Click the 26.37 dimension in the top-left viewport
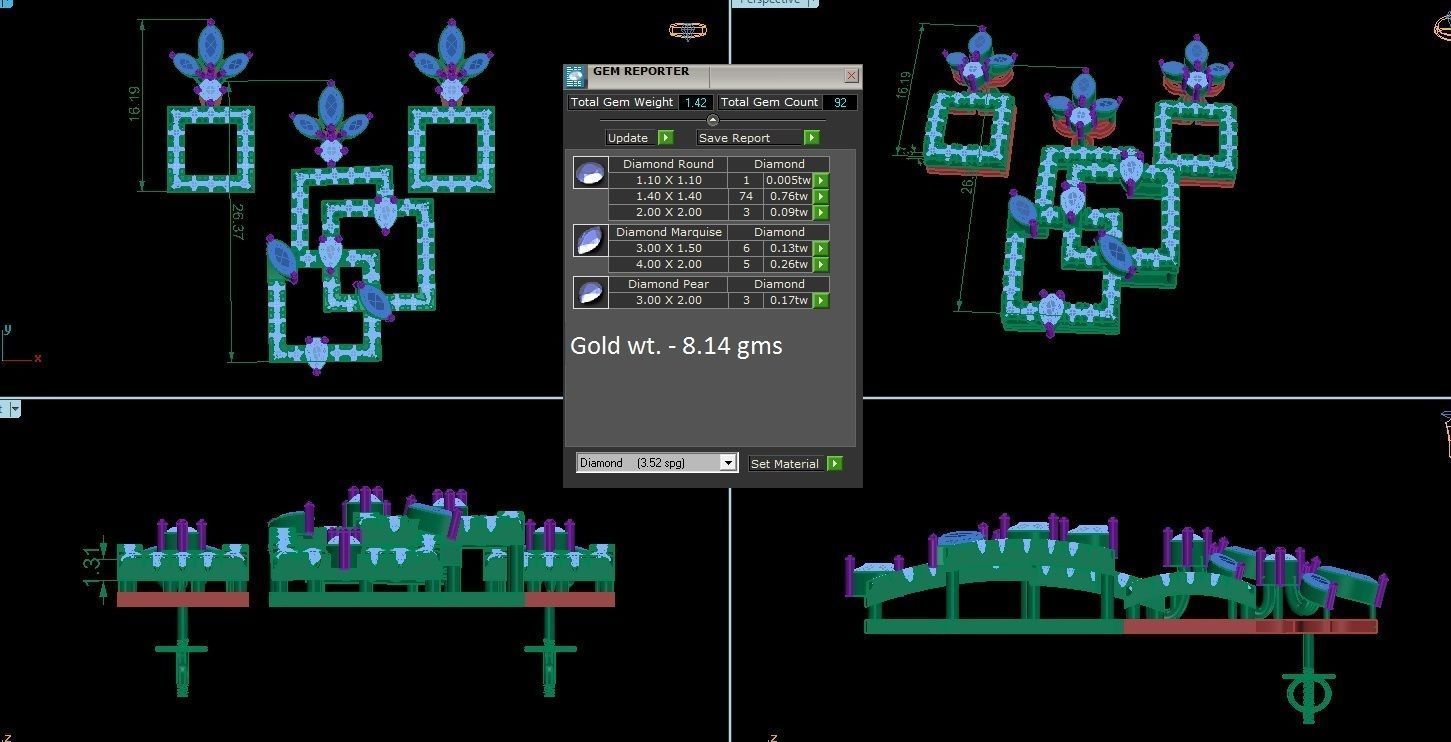 pyautogui.click(x=238, y=222)
